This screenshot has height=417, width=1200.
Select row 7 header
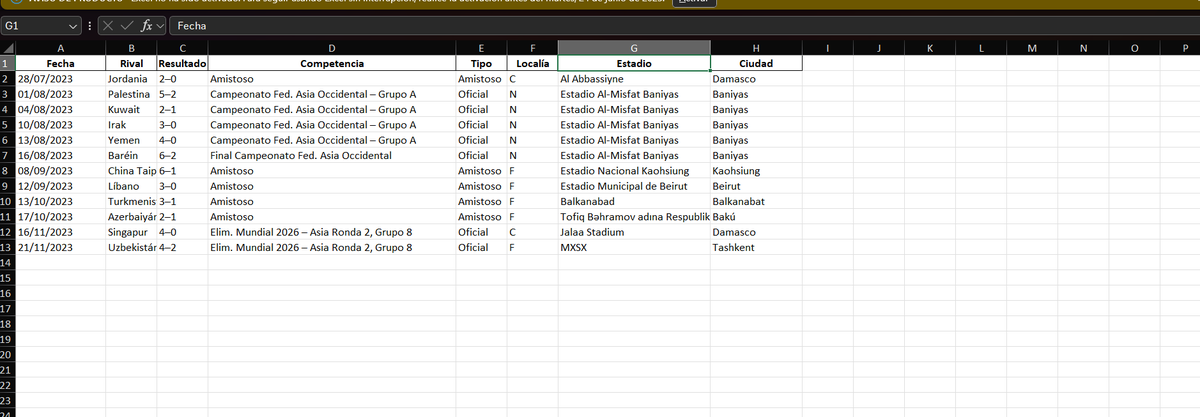coord(7,155)
